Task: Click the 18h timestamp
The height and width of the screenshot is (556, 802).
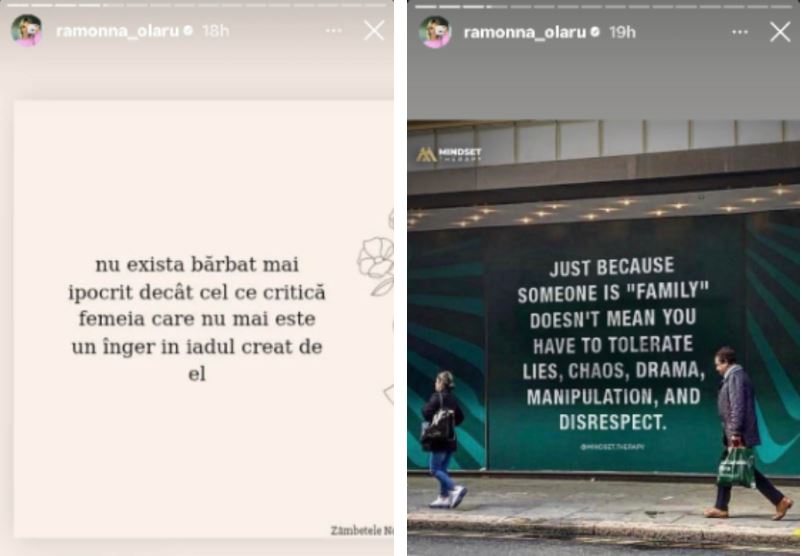Action: click(x=215, y=31)
